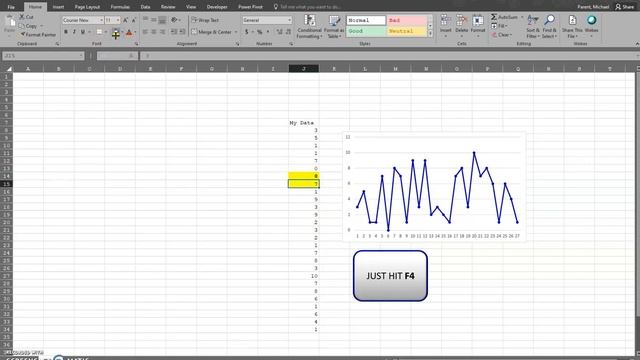Apply the Neutral cell style
The width and height of the screenshot is (640, 360).
tap(407, 31)
